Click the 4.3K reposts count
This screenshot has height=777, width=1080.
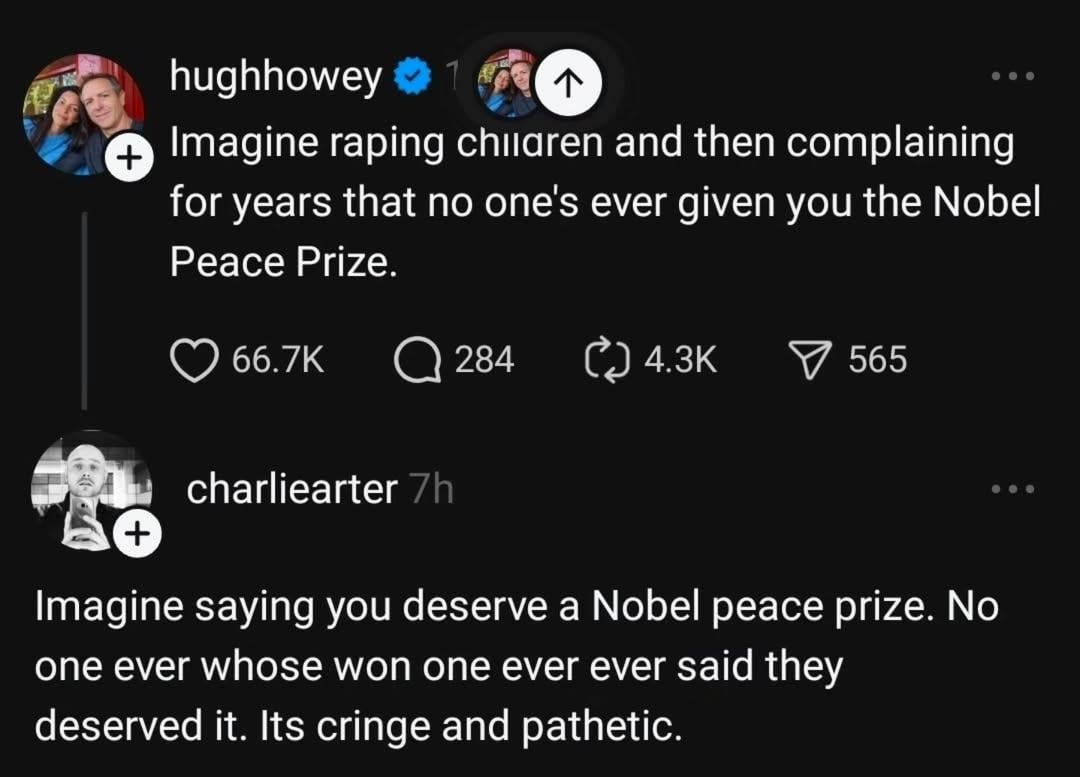(680, 360)
